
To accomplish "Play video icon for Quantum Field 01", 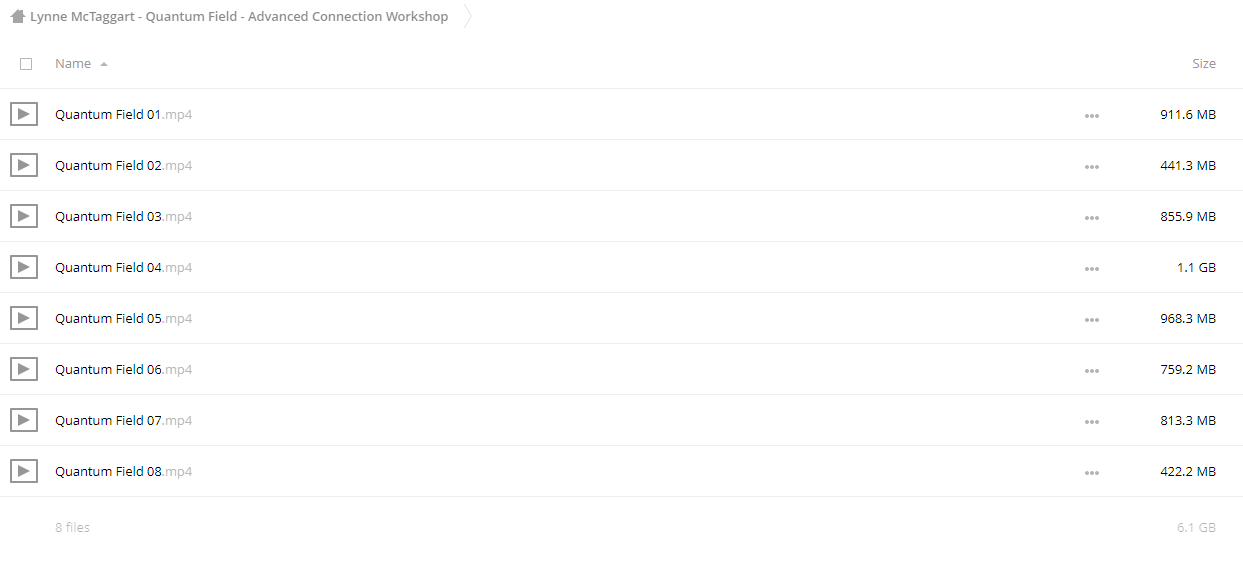I will click(24, 114).
